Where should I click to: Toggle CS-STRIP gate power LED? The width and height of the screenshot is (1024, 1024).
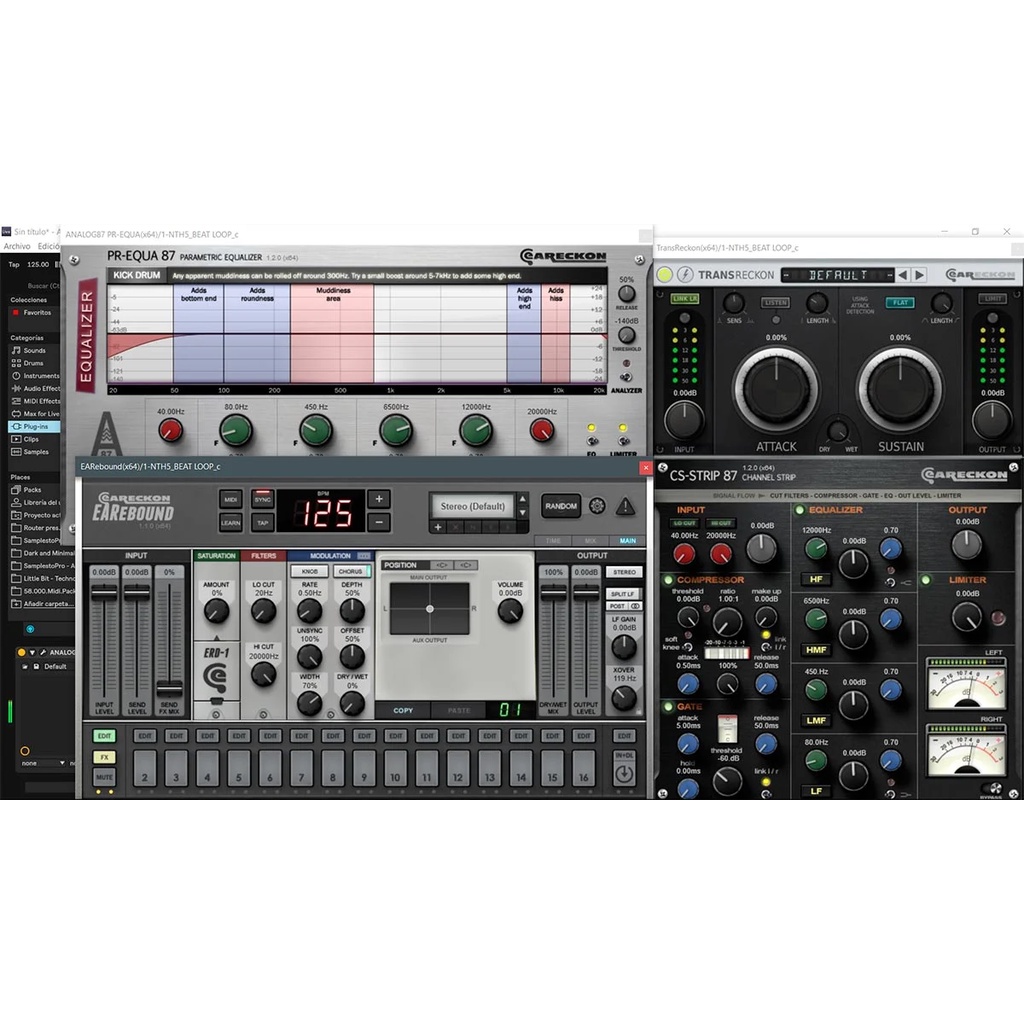667,707
